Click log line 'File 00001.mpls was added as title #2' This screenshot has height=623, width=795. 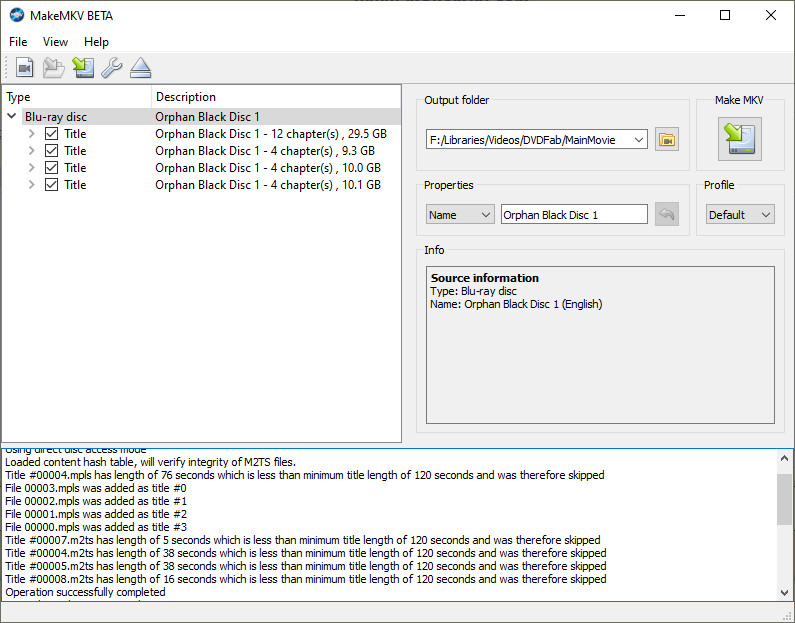click(96, 514)
